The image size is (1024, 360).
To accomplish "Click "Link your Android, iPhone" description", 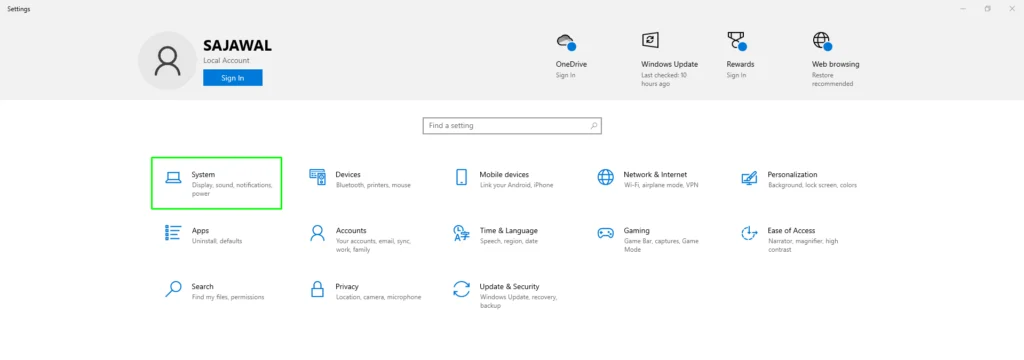I will tap(516, 185).
